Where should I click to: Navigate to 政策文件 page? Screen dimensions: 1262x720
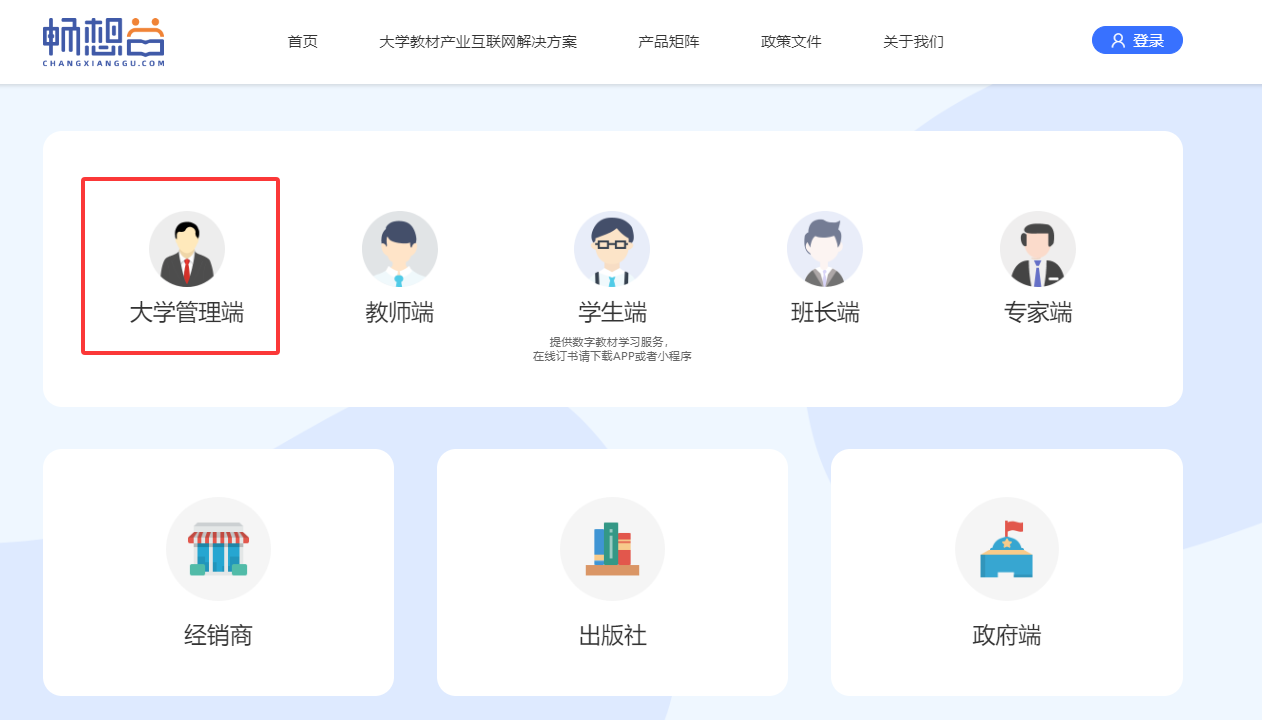click(791, 42)
